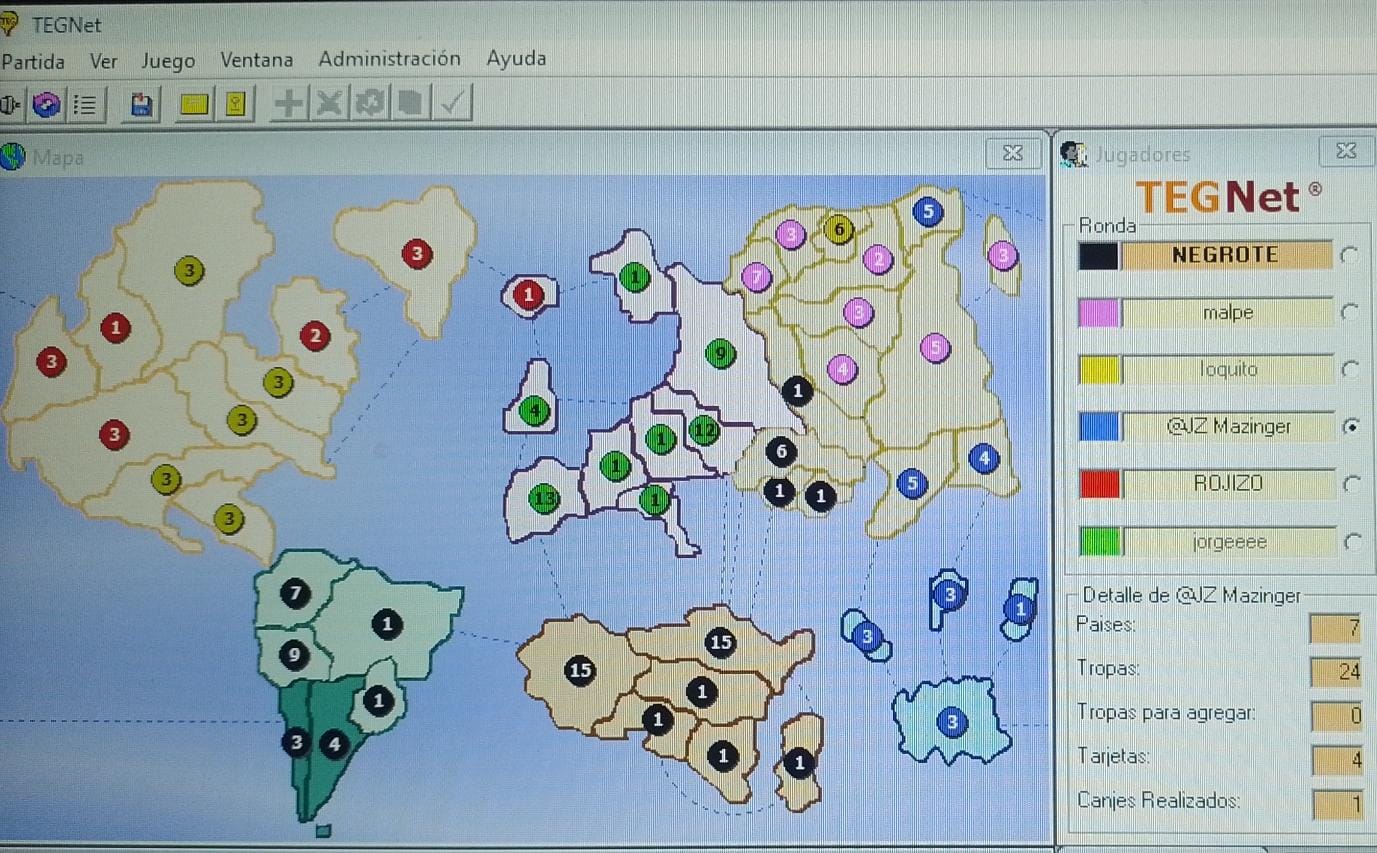The height and width of the screenshot is (853, 1377).
Task: Select loquito radio button
Action: 1351,370
